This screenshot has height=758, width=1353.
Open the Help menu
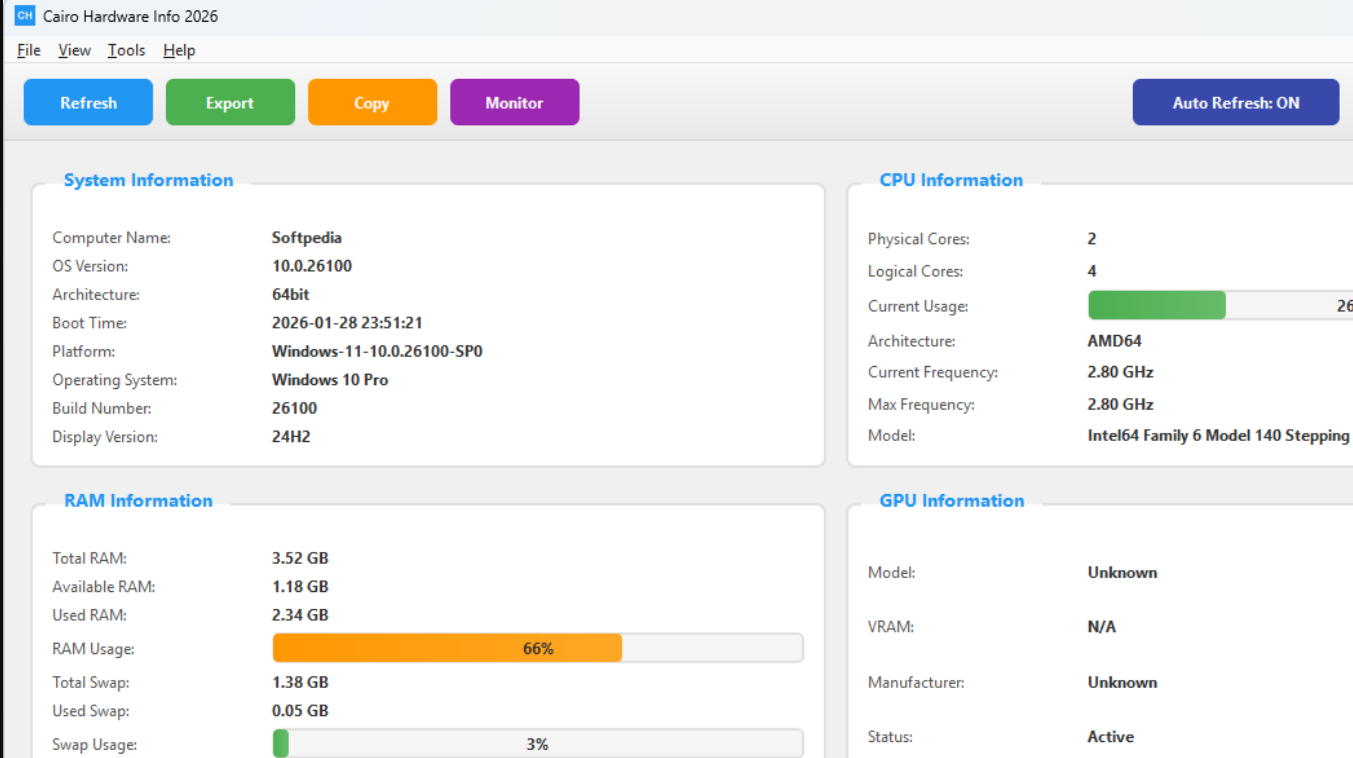click(178, 50)
